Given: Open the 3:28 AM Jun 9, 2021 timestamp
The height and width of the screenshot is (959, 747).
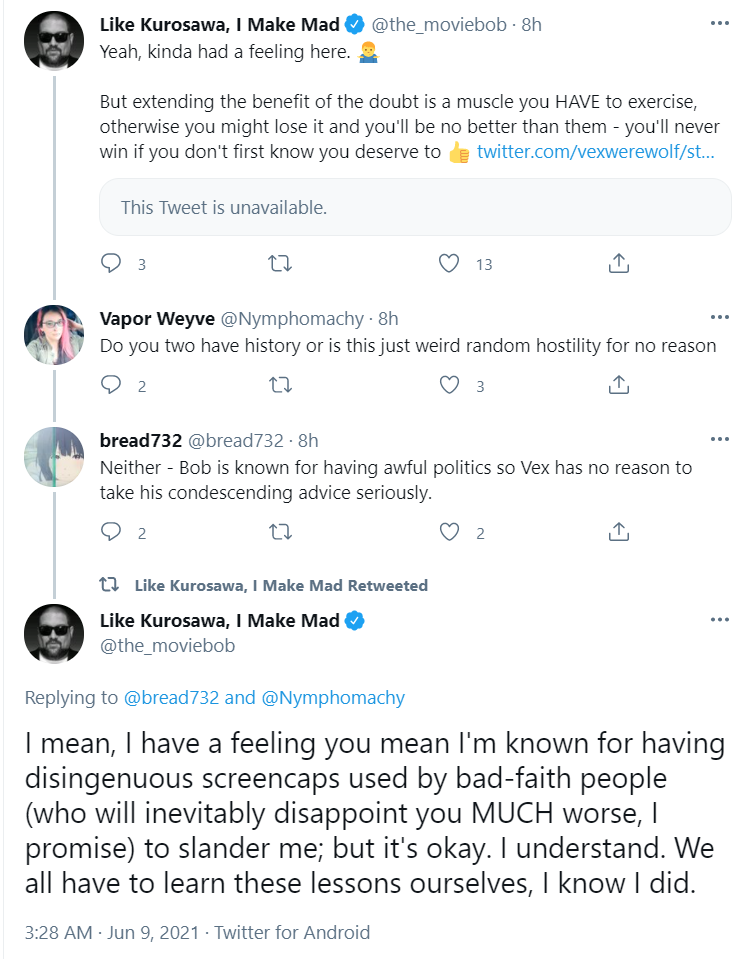Looking at the screenshot, I should pos(112,932).
